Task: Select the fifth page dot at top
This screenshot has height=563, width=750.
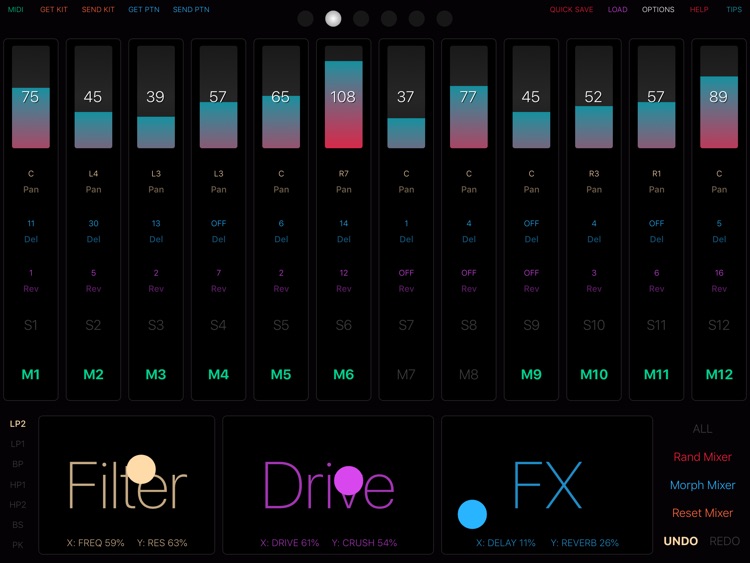Action: tap(417, 19)
